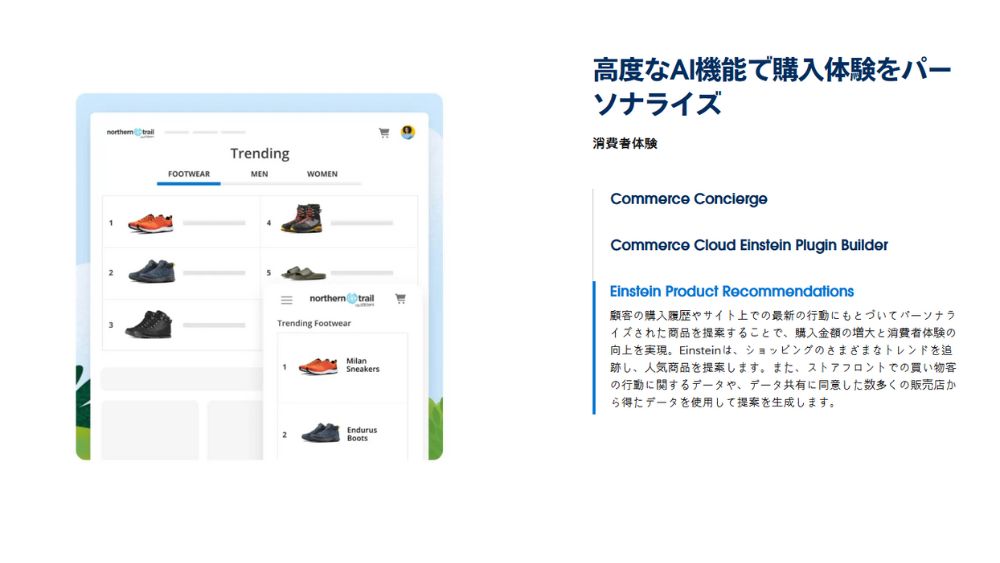This screenshot has width=1000, height=563.
Task: Click the orange sneaker ranked 1 in the desktop mockup
Action: 151,223
